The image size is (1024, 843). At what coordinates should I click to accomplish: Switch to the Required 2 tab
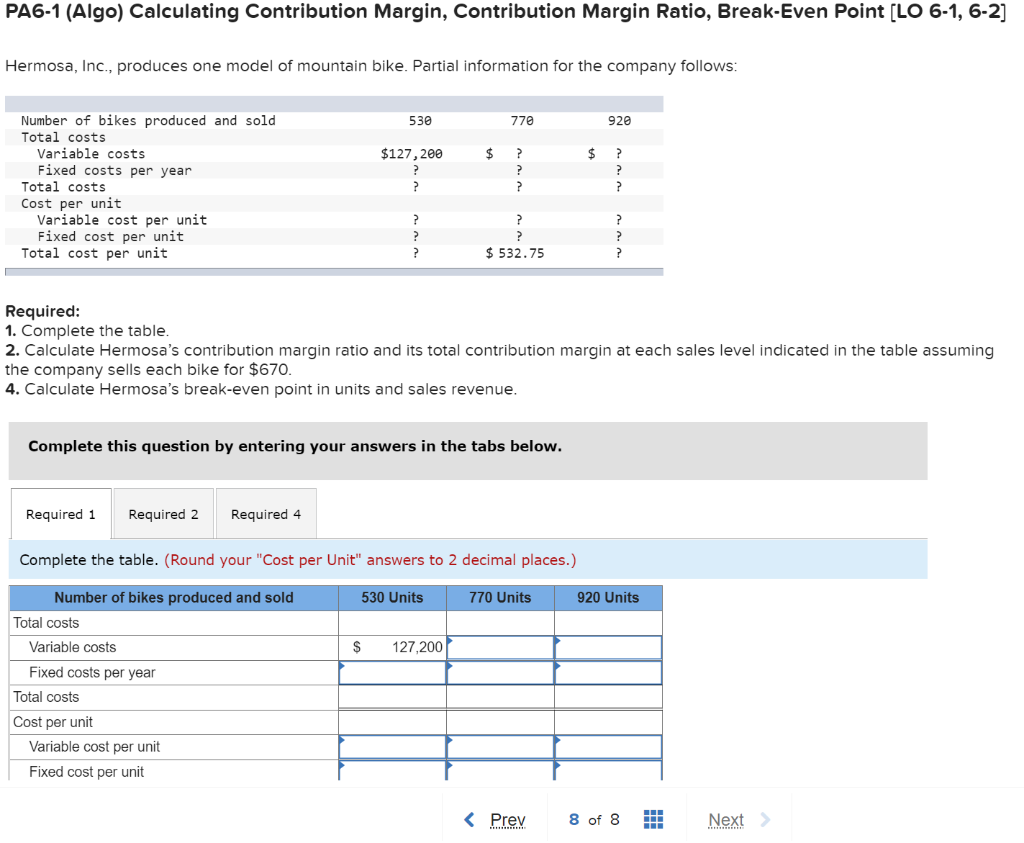pos(163,513)
